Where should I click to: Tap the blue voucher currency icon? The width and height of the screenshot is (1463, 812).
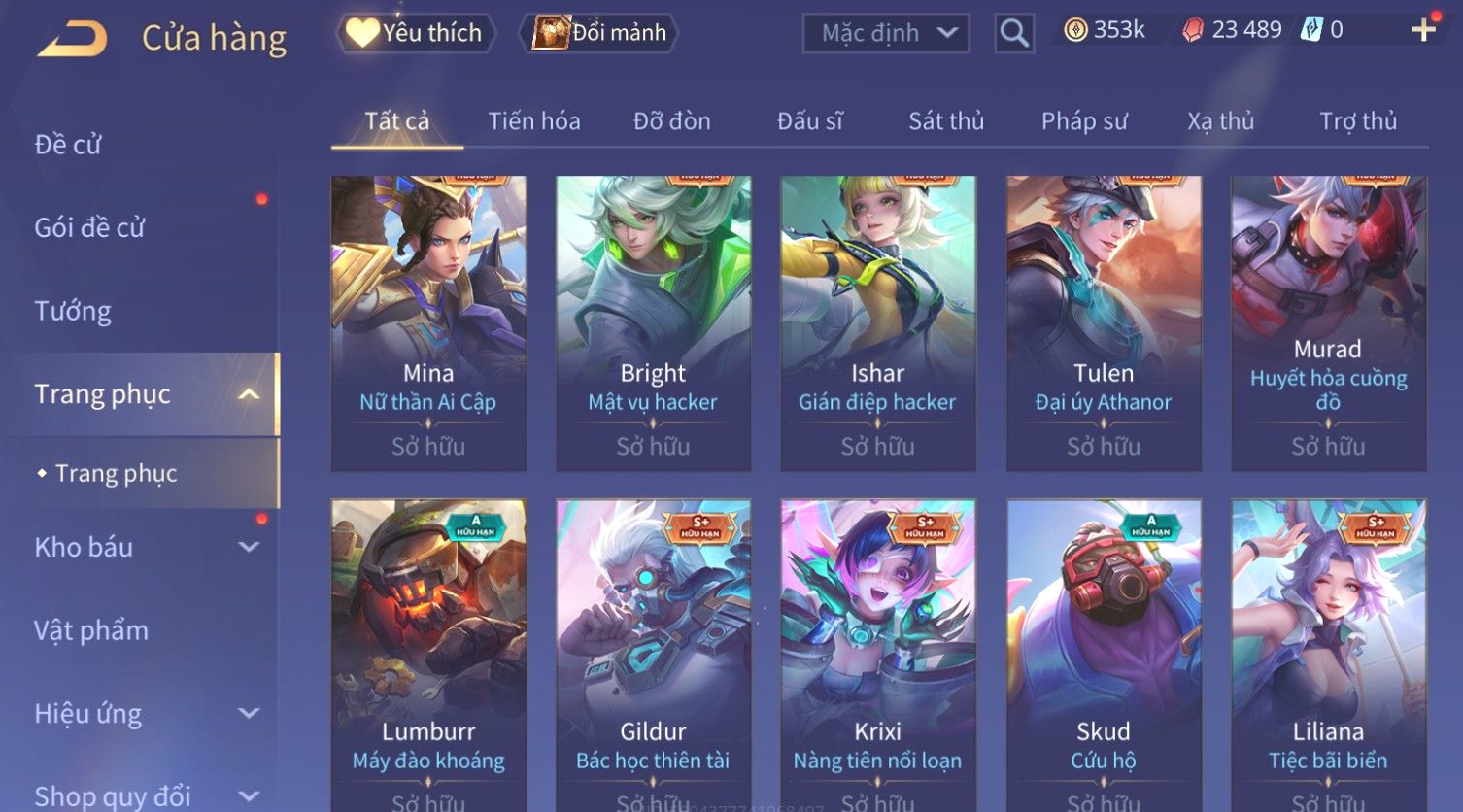click(x=1311, y=30)
